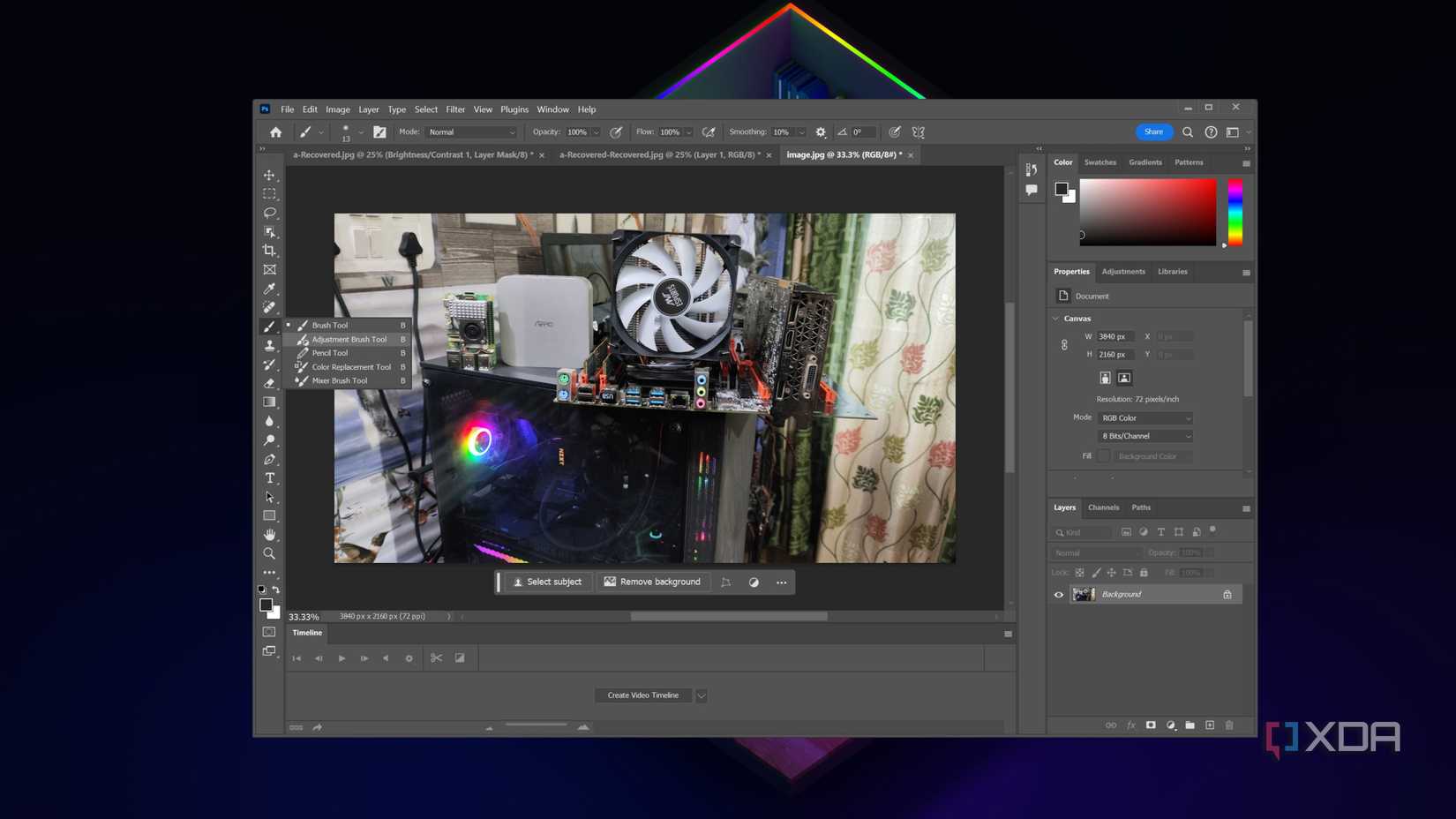
Task: Open the Opacity 100% dropdown arrow in options bar
Action: [597, 132]
